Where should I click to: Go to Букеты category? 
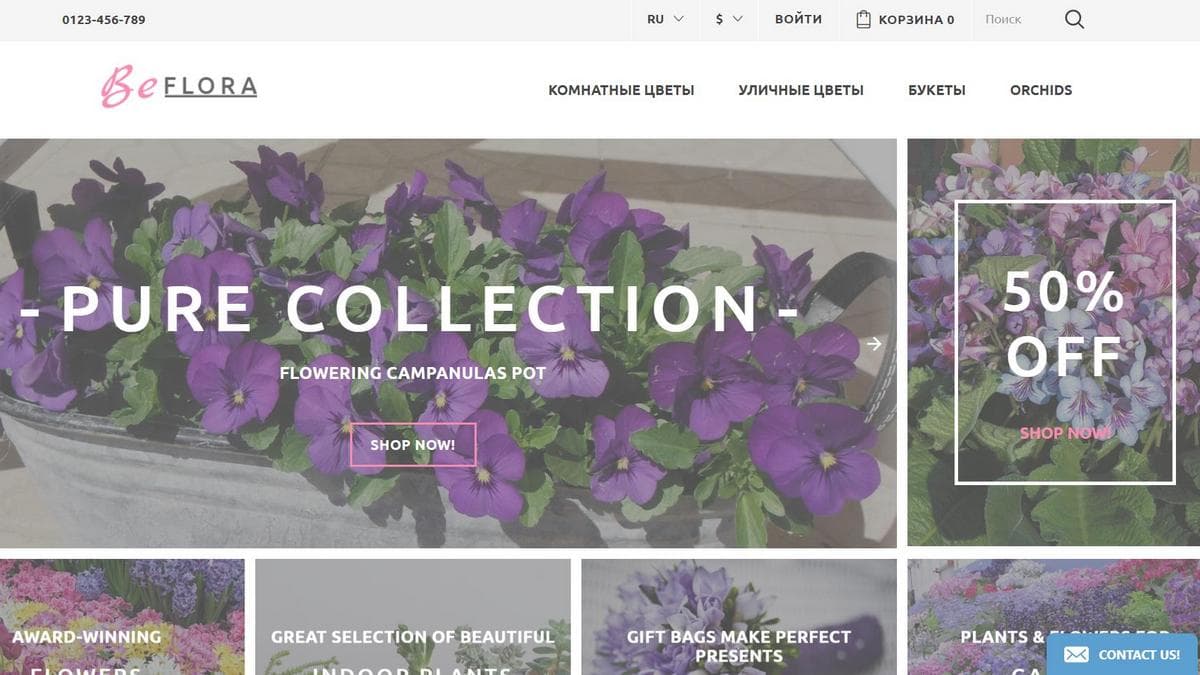937,90
